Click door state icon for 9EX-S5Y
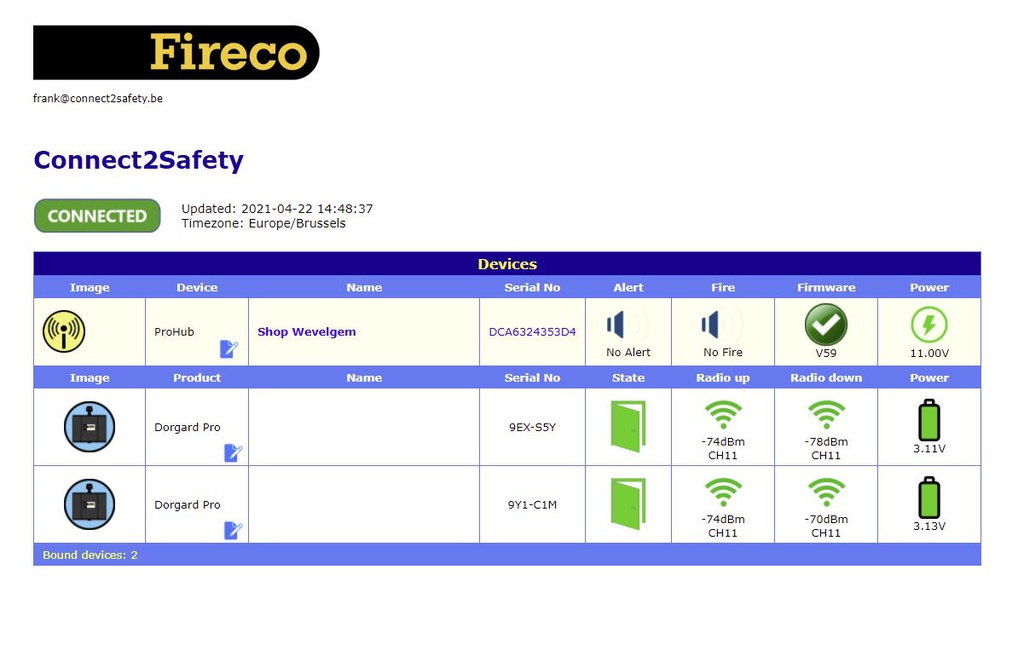1024x656 pixels. click(x=628, y=426)
